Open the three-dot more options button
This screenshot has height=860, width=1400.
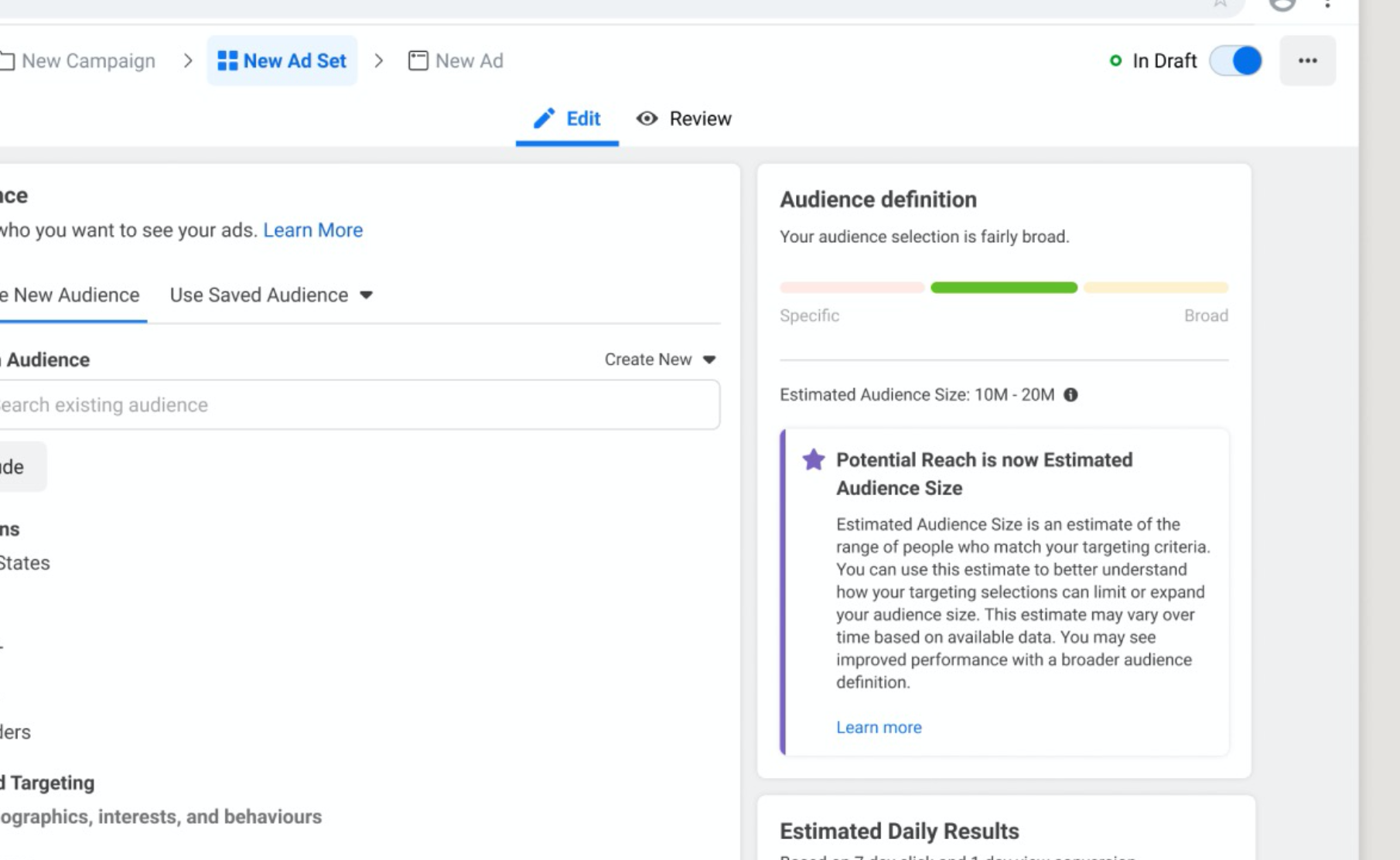pos(1308,60)
